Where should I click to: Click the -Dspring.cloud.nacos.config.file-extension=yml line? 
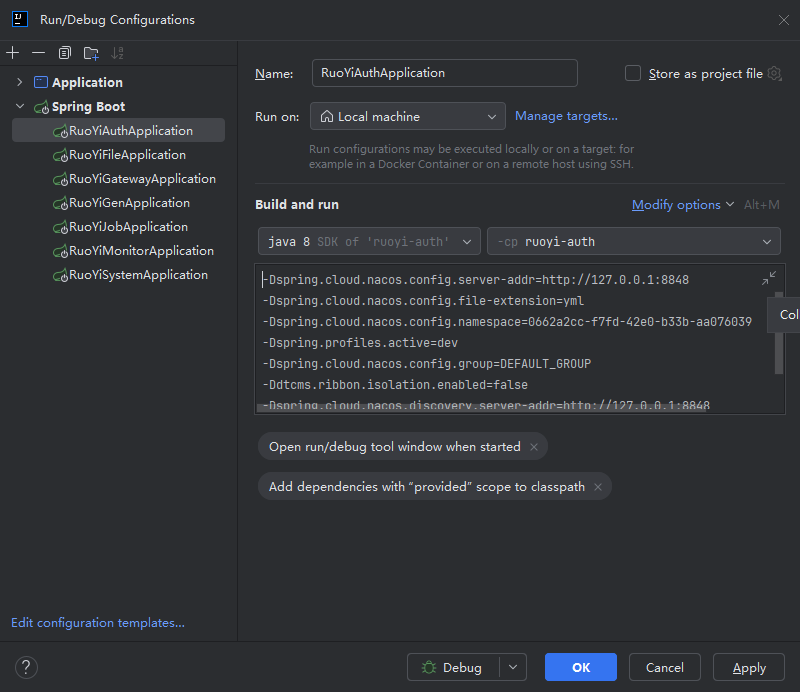[423, 301]
